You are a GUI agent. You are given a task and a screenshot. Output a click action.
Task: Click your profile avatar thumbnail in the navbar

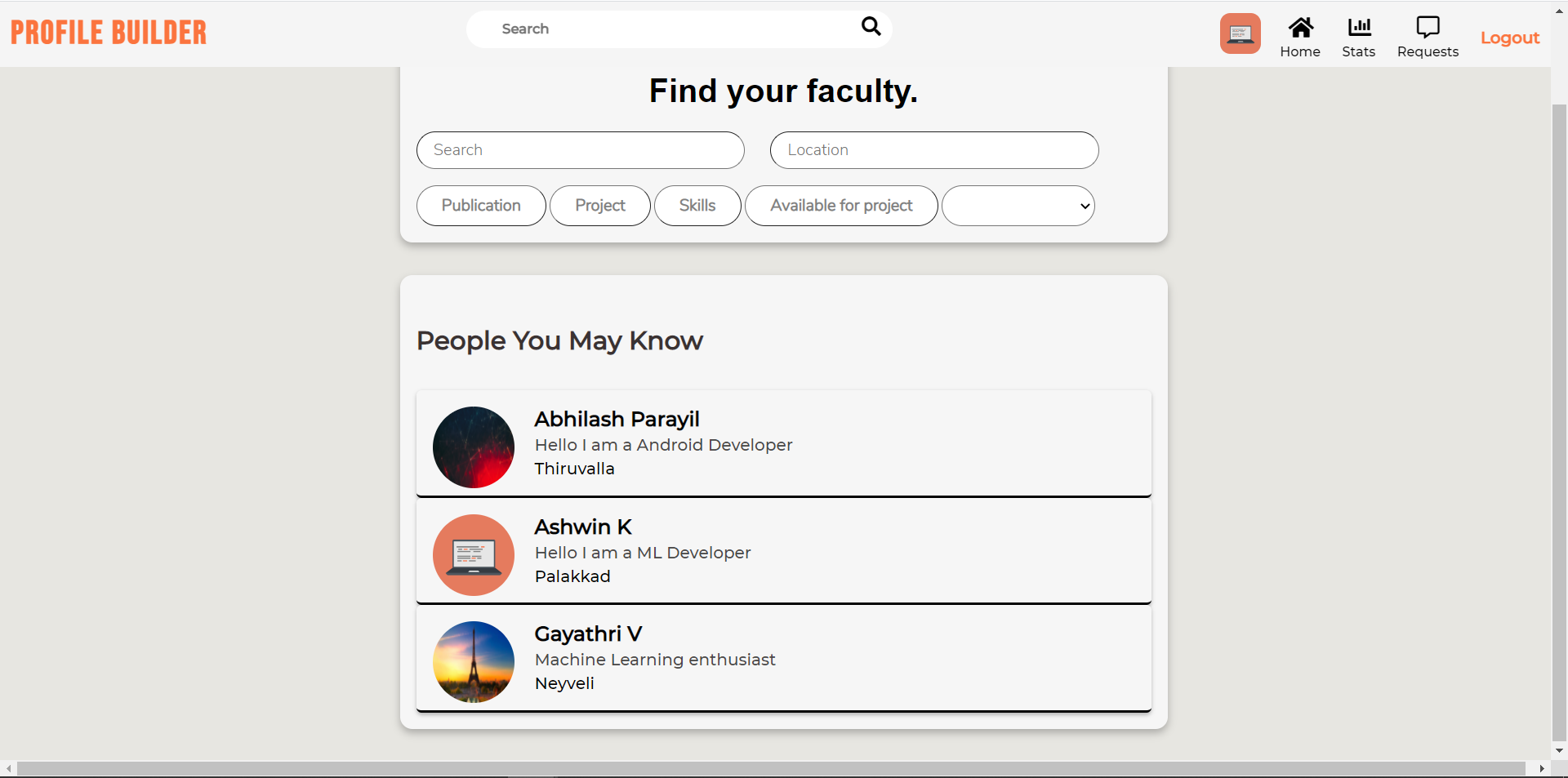(1240, 33)
